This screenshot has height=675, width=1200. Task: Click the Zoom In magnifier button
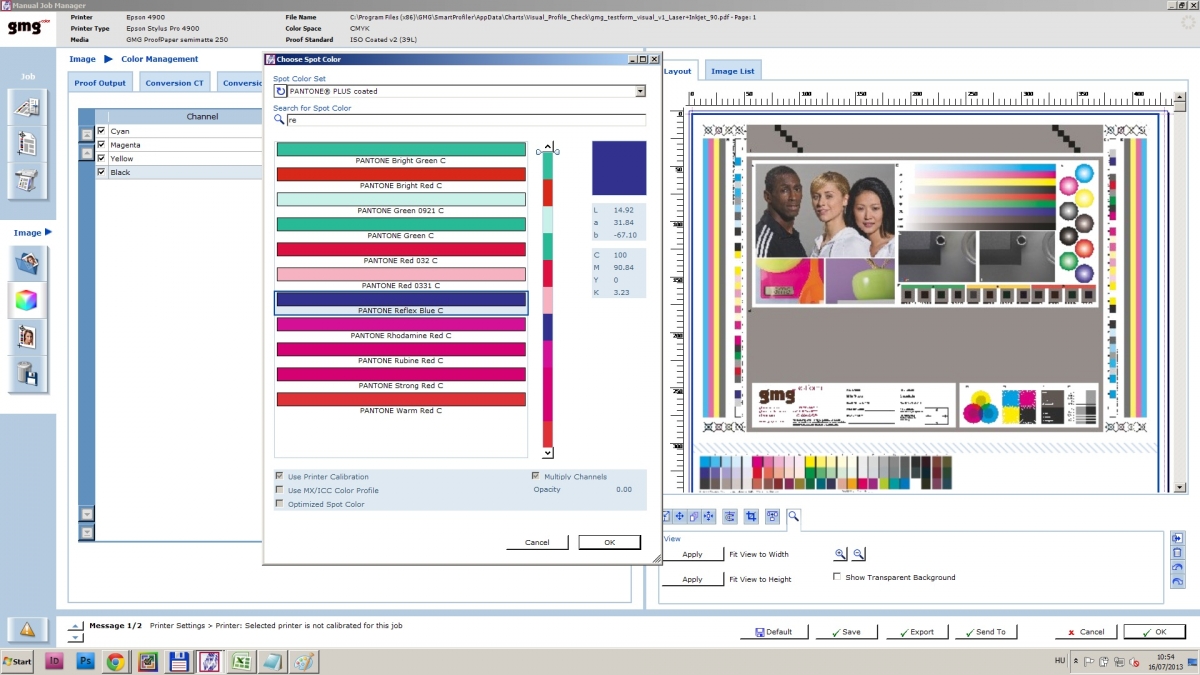pyautogui.click(x=840, y=553)
